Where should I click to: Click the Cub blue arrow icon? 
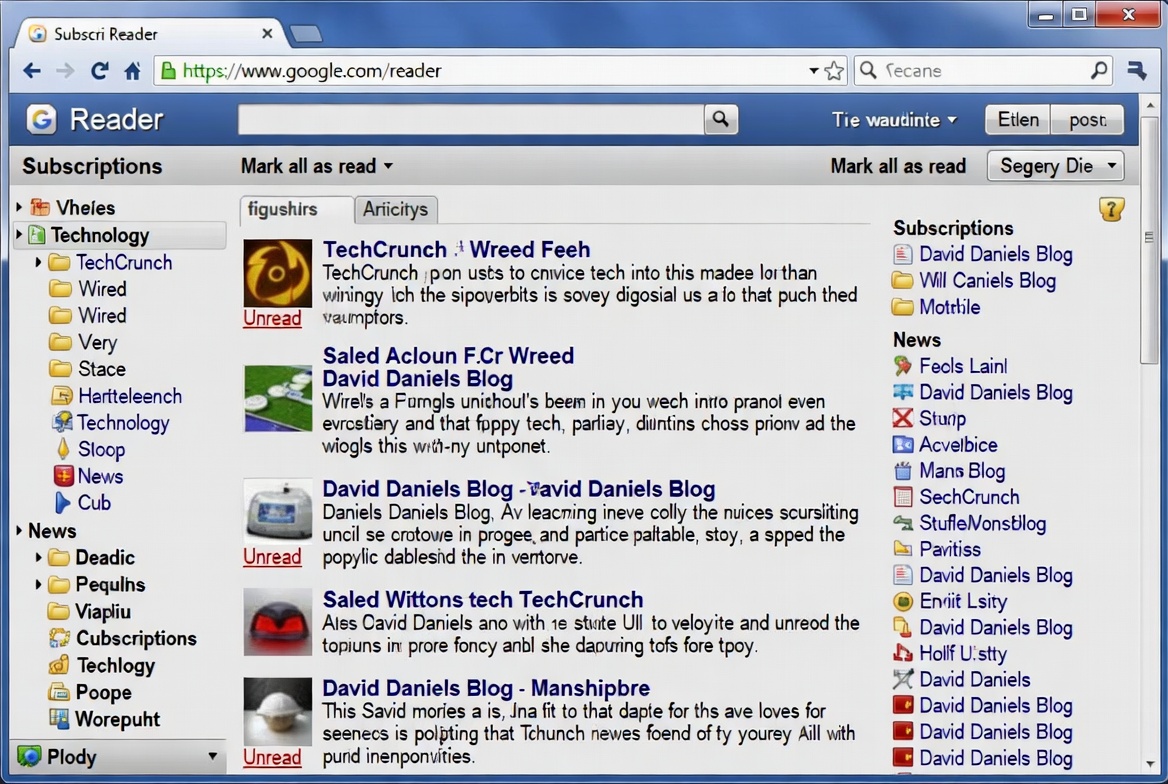[x=63, y=502]
